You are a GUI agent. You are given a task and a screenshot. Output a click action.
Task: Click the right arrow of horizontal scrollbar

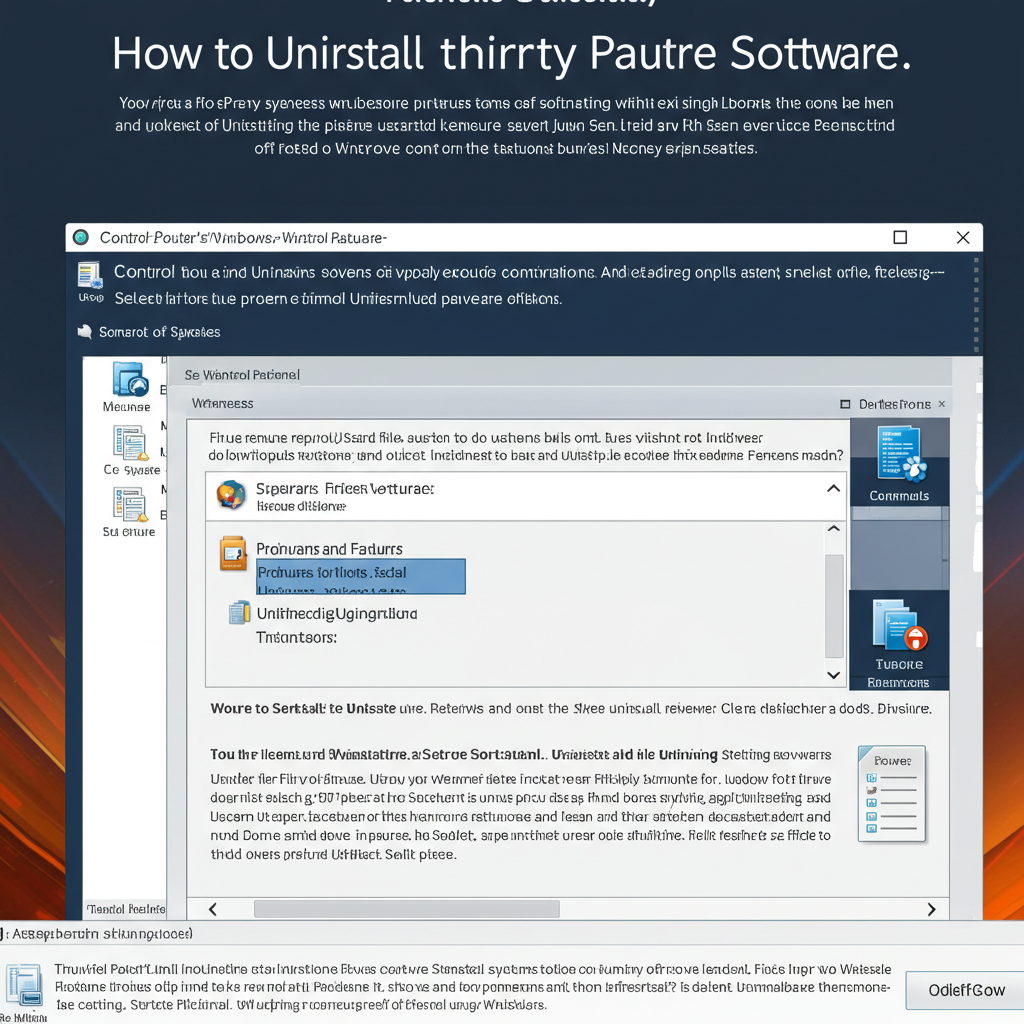[x=931, y=909]
